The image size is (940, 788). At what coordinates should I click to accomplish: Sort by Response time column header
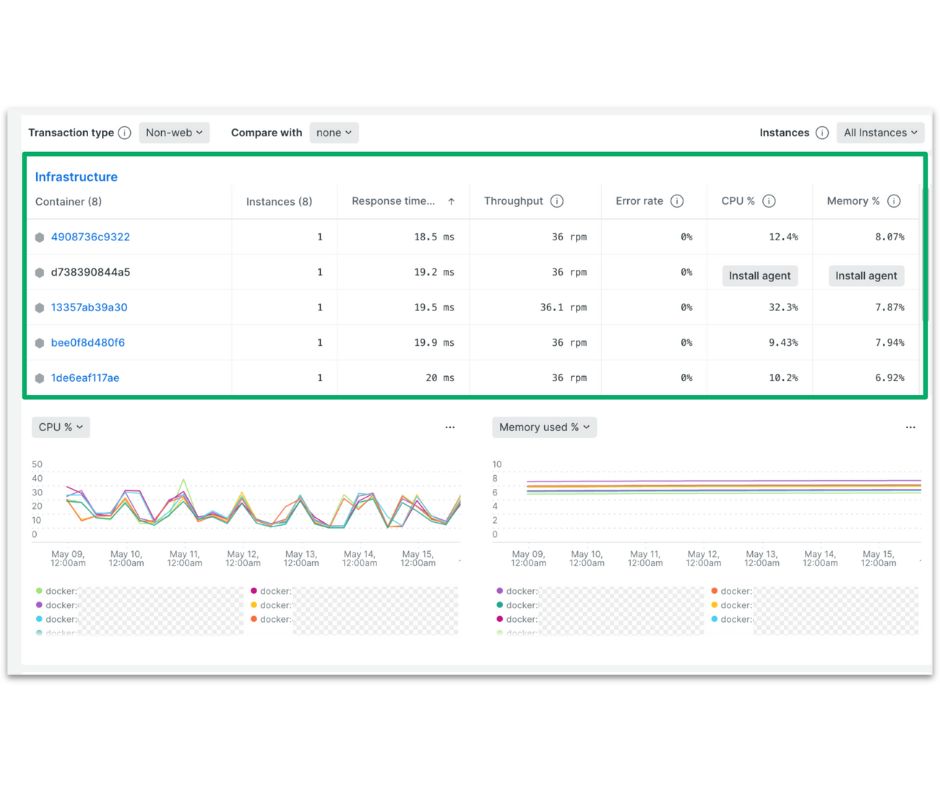point(393,201)
